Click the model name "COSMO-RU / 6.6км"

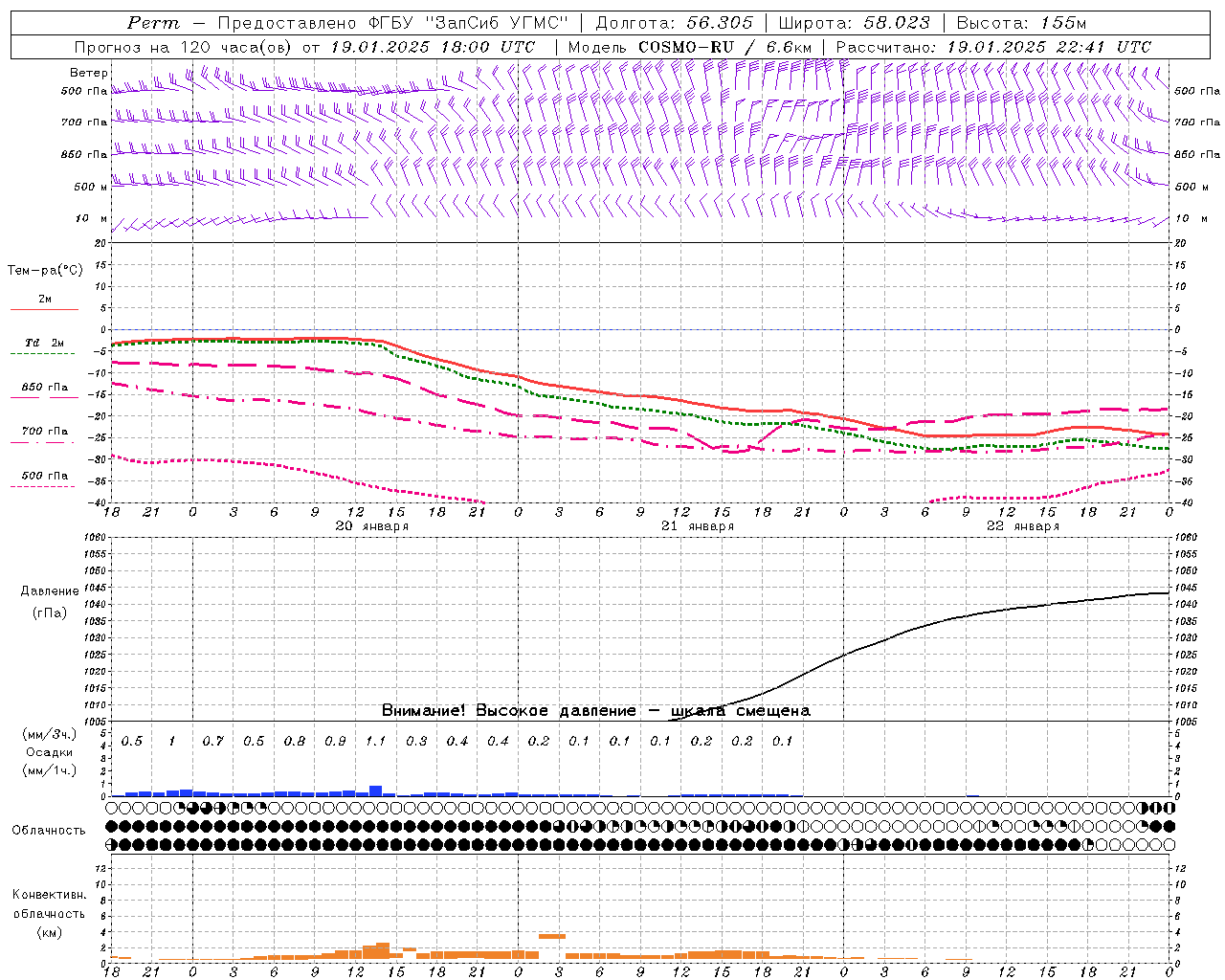click(724, 46)
